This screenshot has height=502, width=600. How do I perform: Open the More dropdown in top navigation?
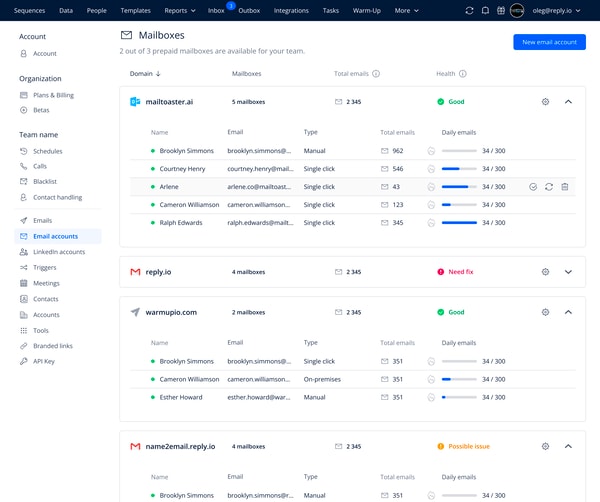pos(406,11)
